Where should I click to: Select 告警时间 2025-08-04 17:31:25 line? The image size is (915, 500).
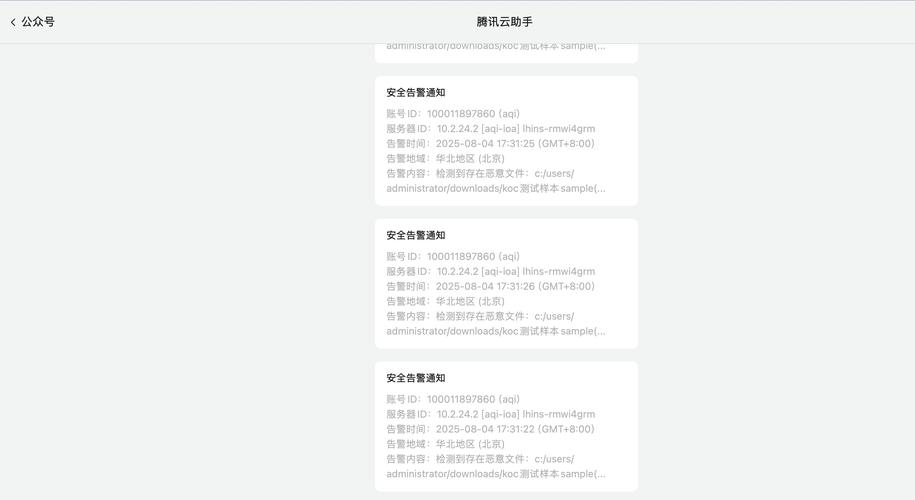tap(490, 144)
